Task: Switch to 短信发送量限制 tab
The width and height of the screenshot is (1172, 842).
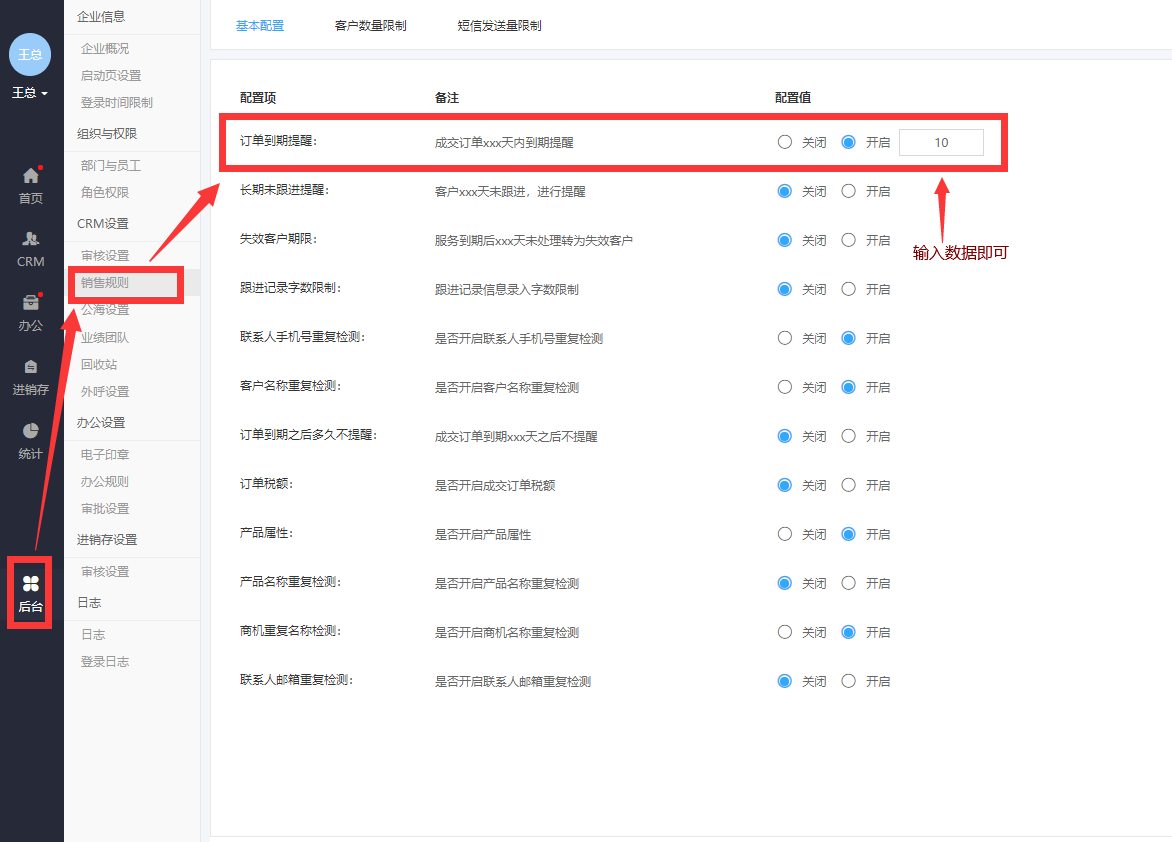Action: coord(499,25)
